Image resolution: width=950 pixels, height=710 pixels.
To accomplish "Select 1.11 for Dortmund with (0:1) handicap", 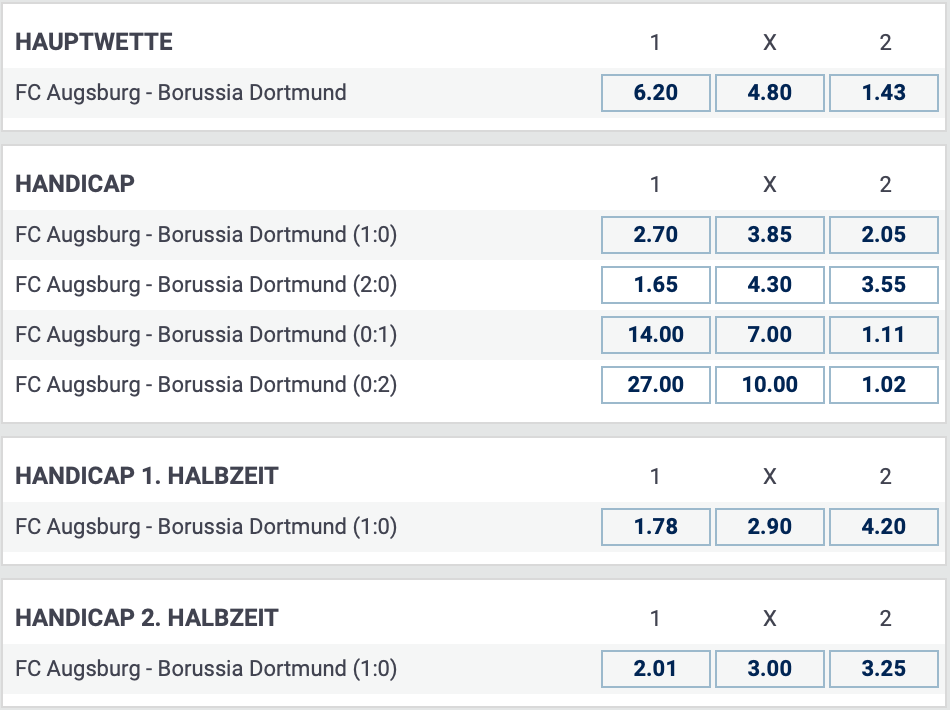I will (883, 335).
